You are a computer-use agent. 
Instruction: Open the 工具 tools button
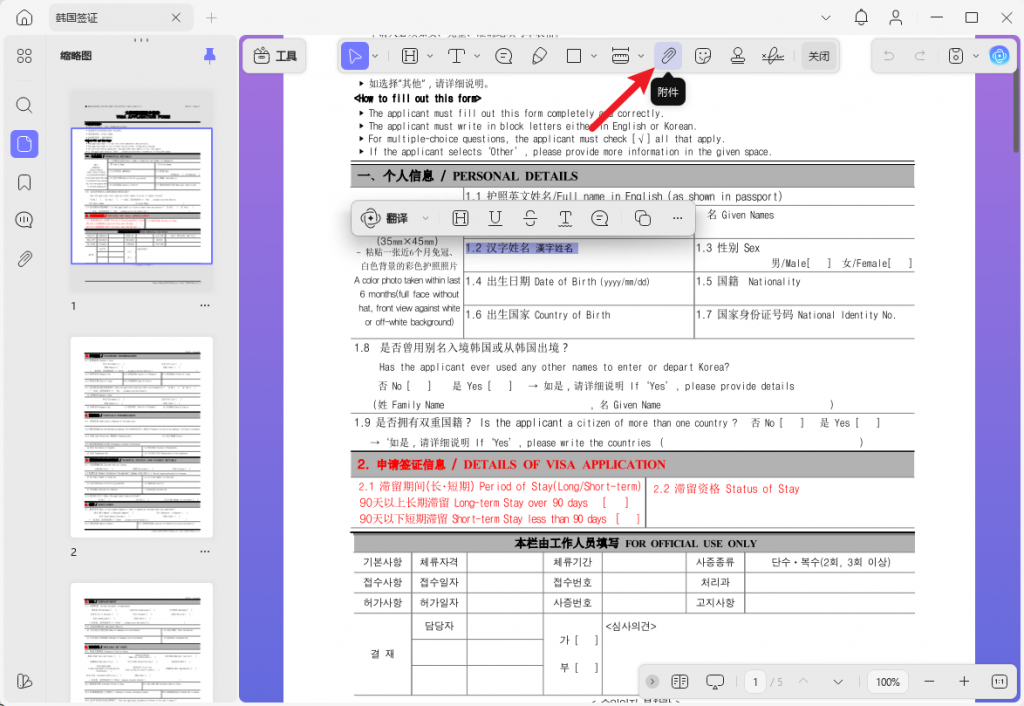point(275,56)
